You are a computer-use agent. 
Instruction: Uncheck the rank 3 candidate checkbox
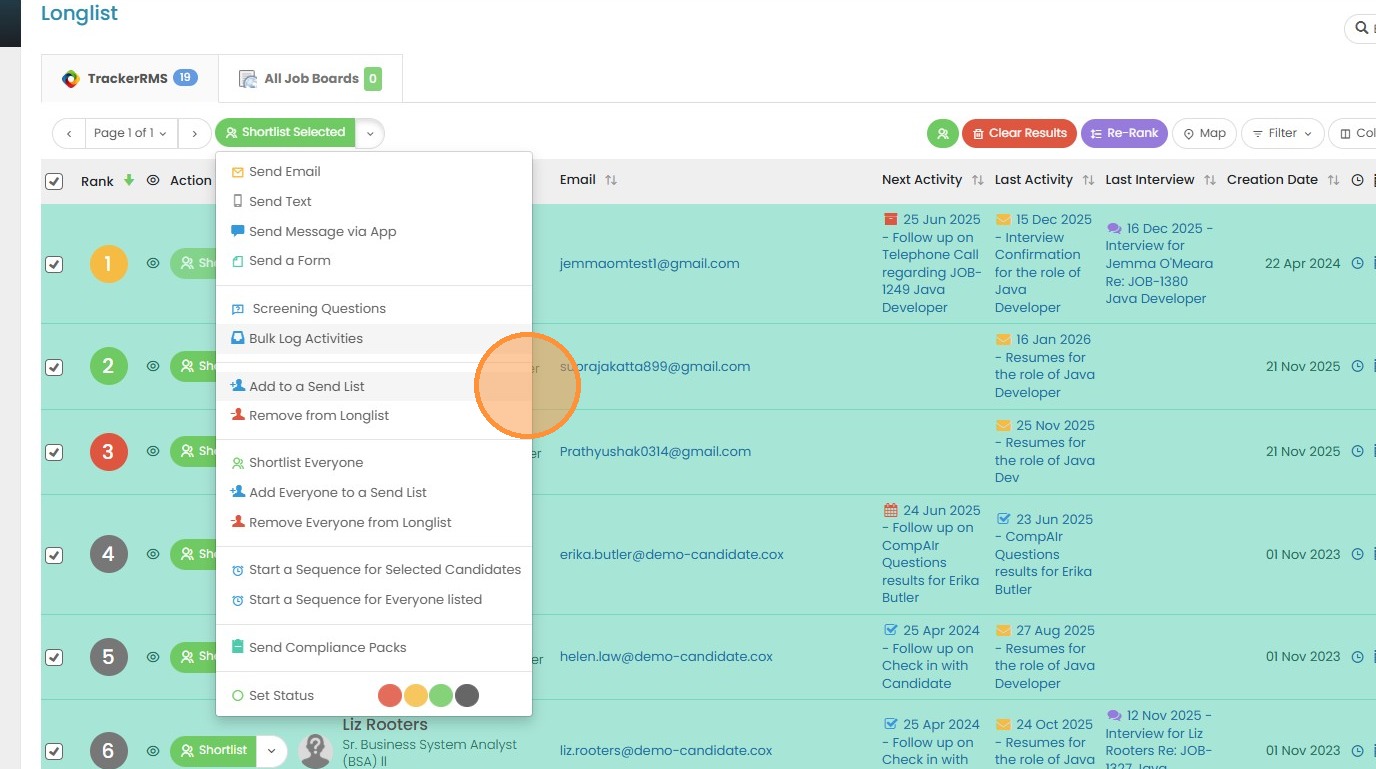(54, 452)
